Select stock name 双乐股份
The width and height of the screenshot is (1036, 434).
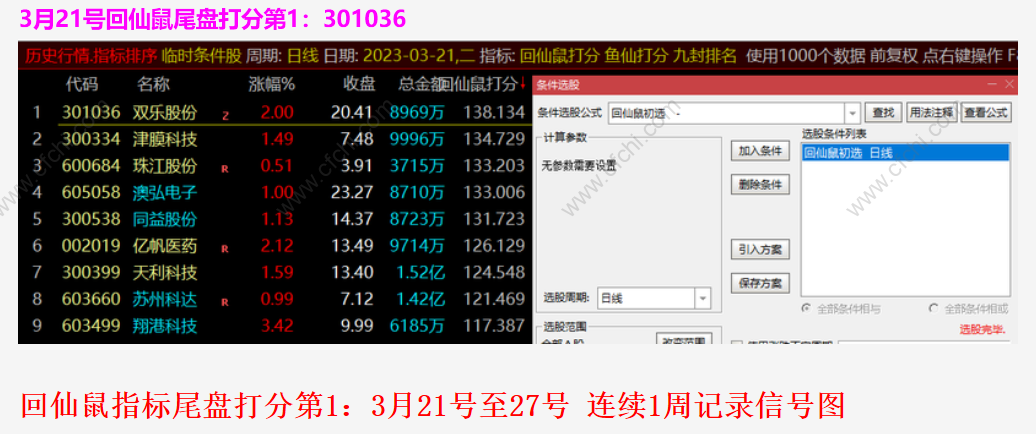(165, 112)
